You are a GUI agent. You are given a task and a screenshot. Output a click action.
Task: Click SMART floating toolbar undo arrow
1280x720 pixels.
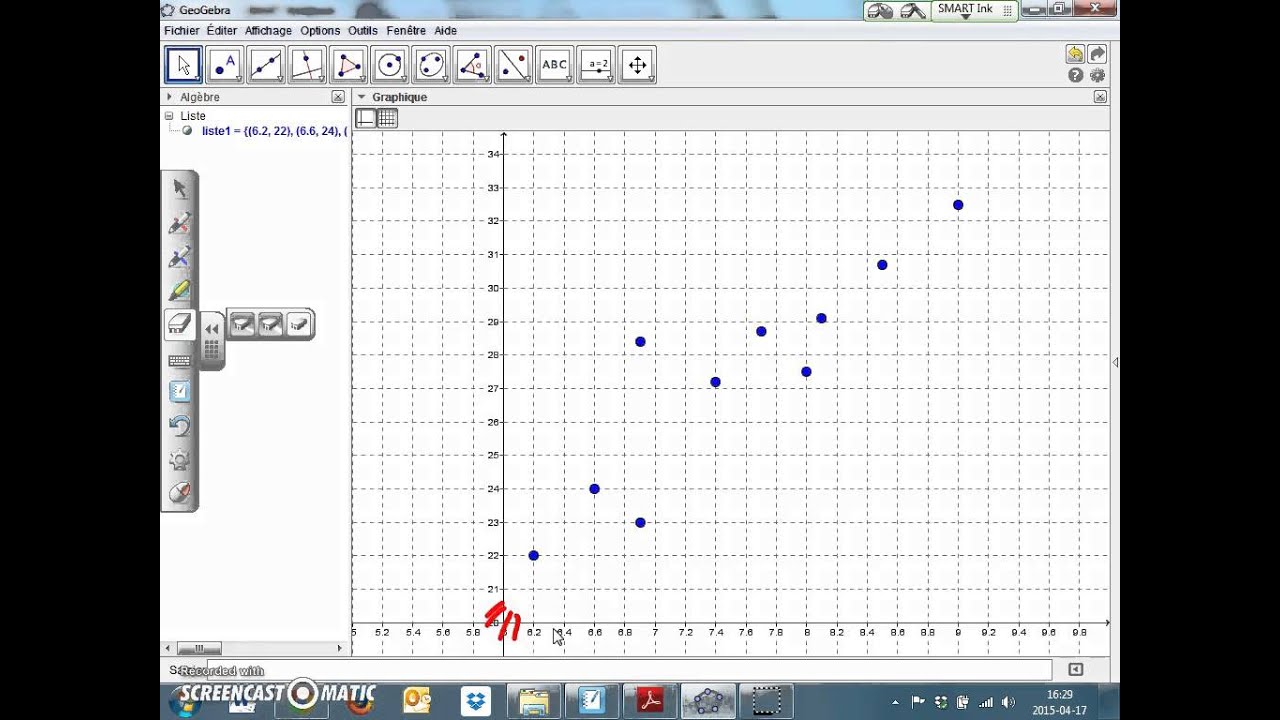[x=180, y=426]
